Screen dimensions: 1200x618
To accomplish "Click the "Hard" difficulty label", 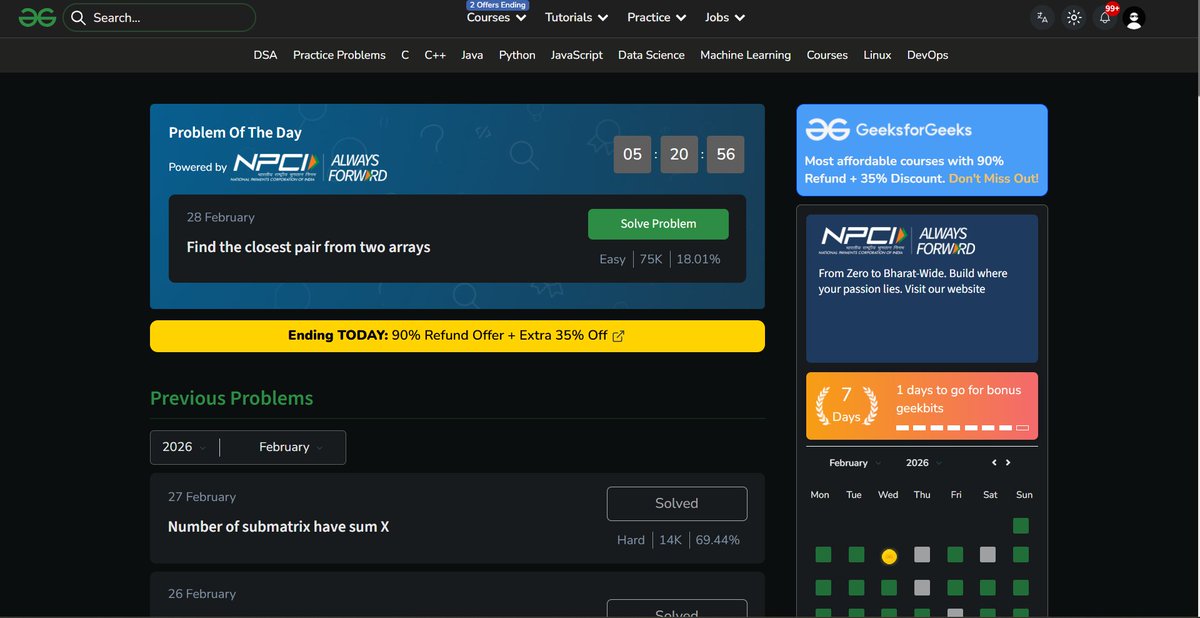I will click(x=631, y=540).
